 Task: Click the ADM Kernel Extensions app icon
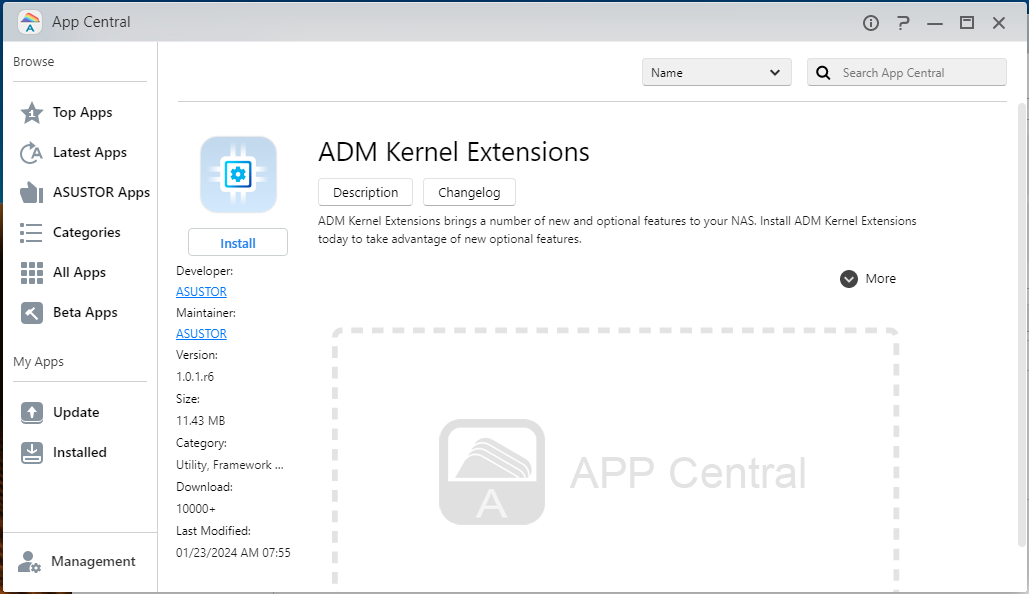pos(238,175)
